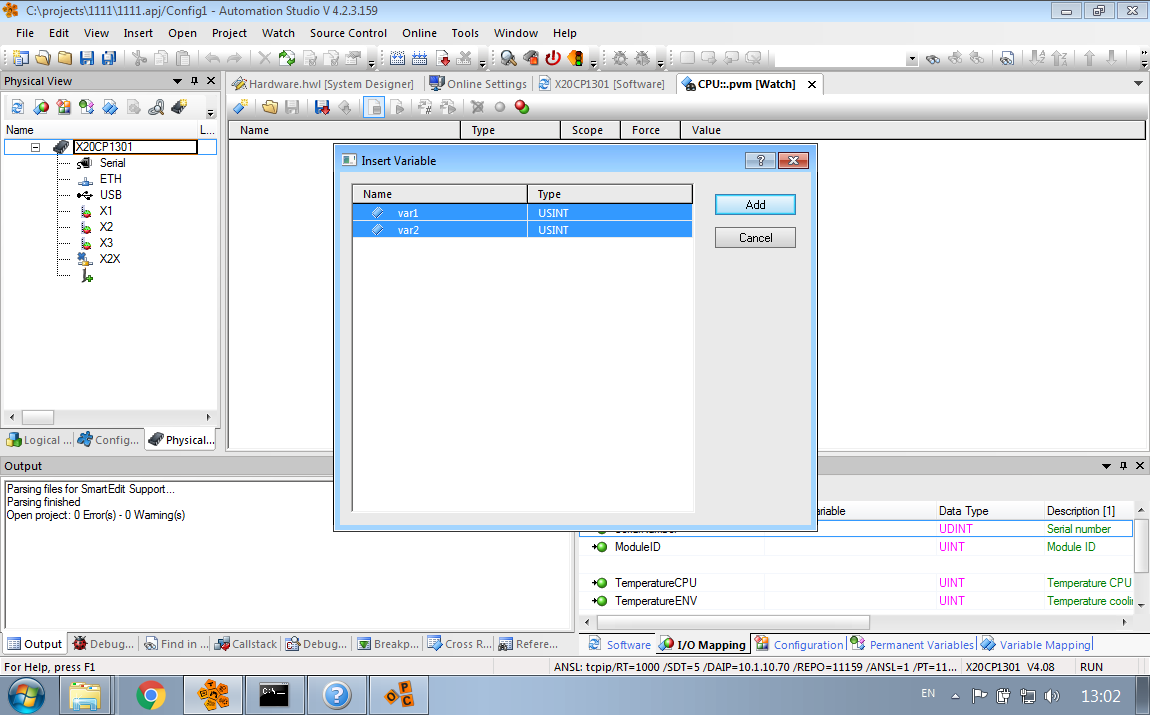The image size is (1150, 715).
Task: Click the red power restart icon
Action: point(553,58)
